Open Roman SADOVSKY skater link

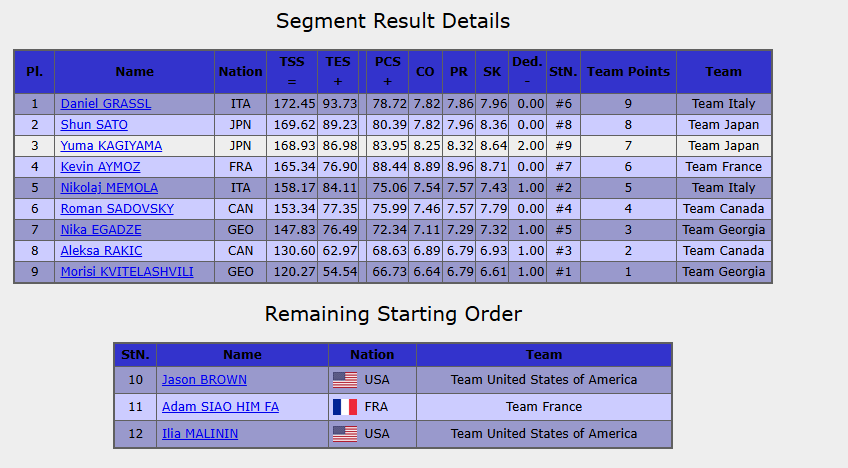point(117,209)
